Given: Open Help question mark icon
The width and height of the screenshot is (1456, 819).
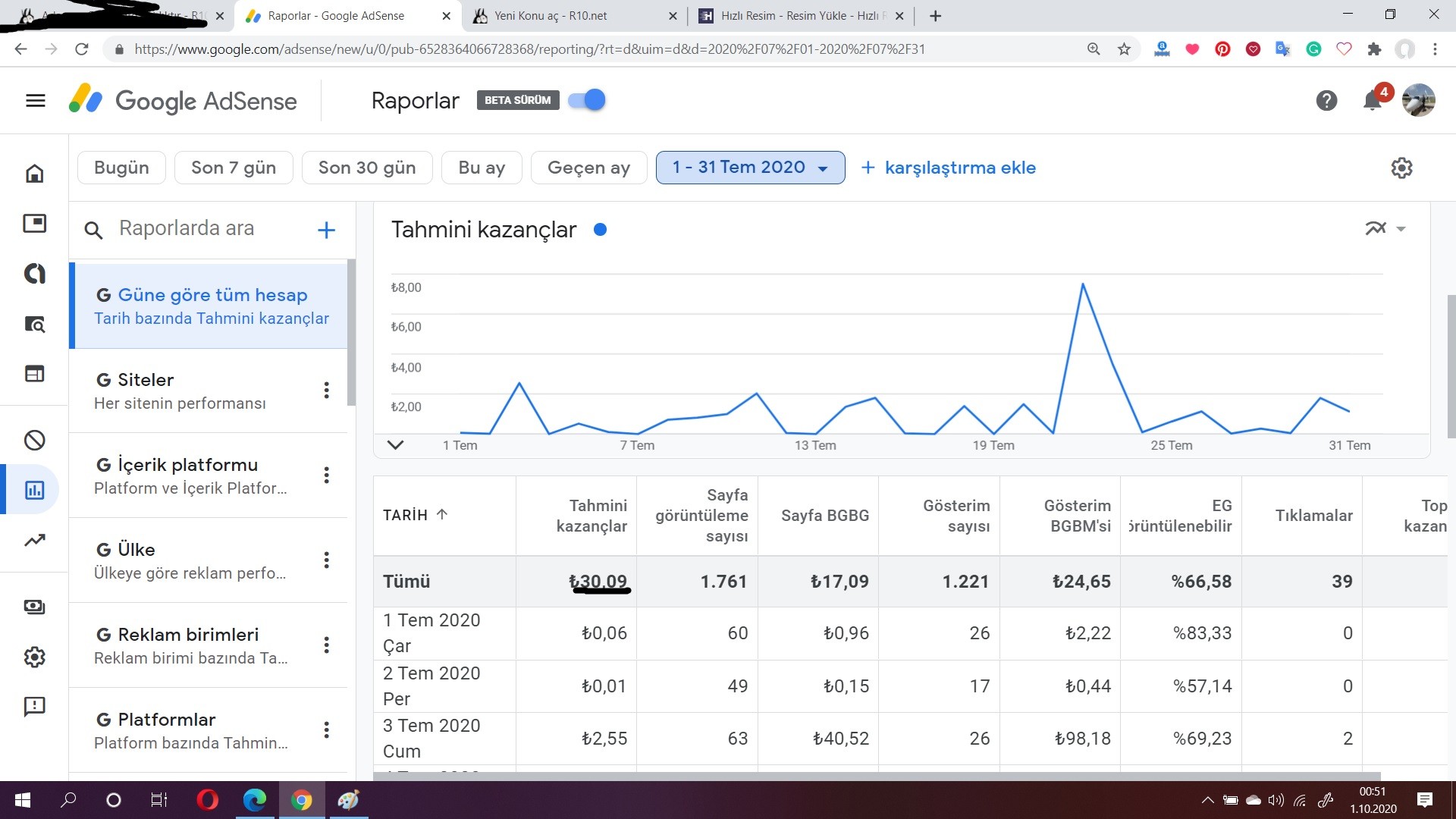Looking at the screenshot, I should (x=1326, y=101).
